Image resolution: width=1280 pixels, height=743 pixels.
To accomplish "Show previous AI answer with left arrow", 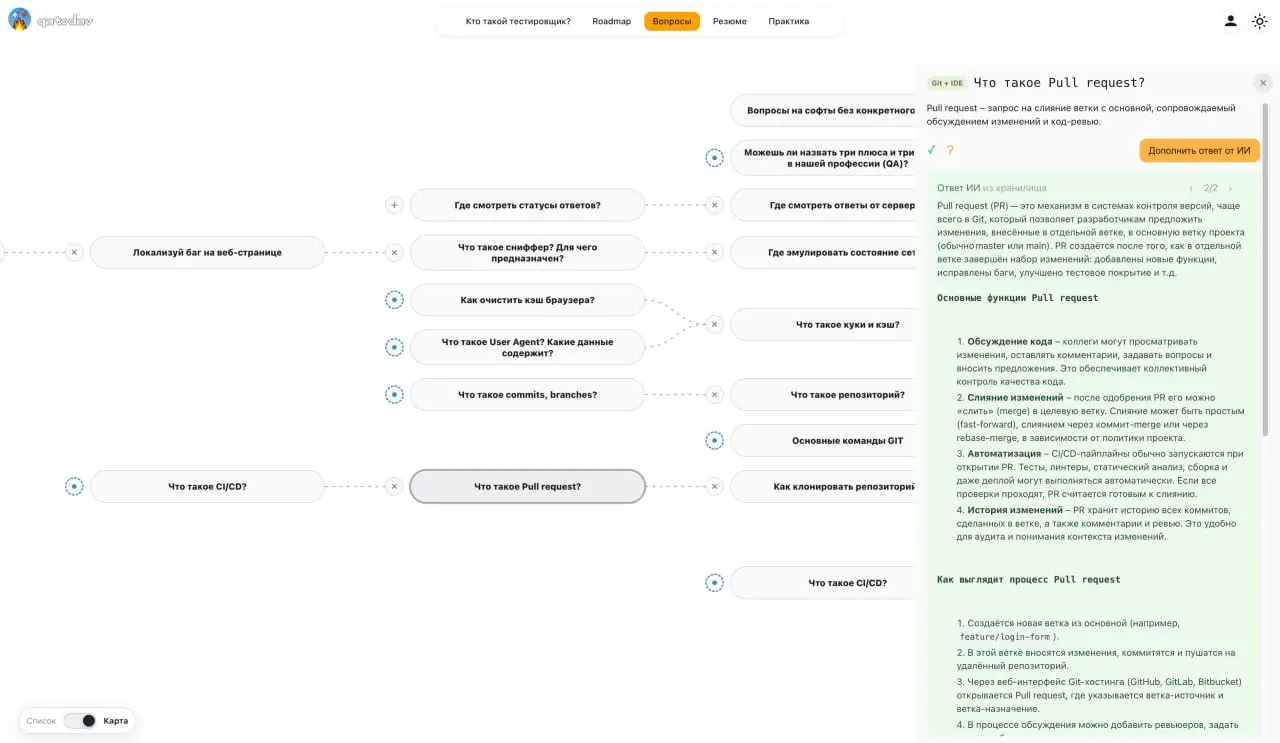I will pos(1191,188).
